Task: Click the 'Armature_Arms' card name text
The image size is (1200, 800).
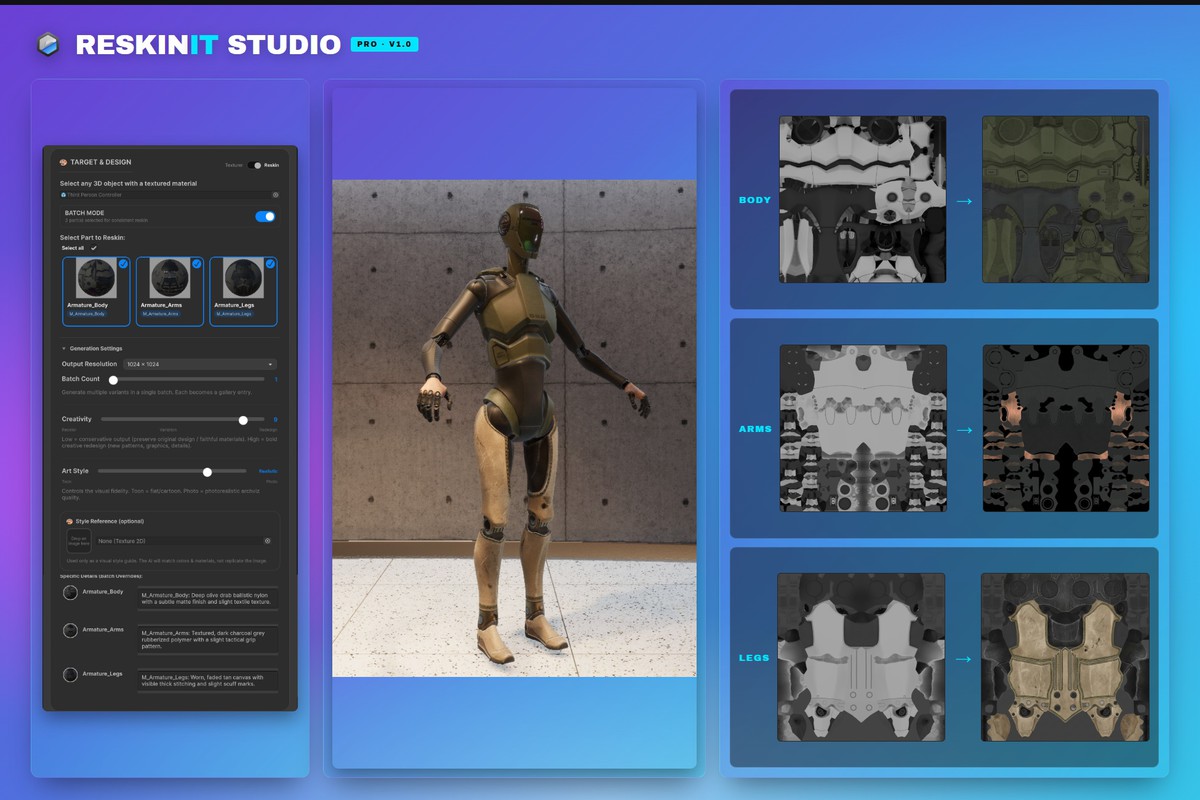Action: tap(161, 305)
